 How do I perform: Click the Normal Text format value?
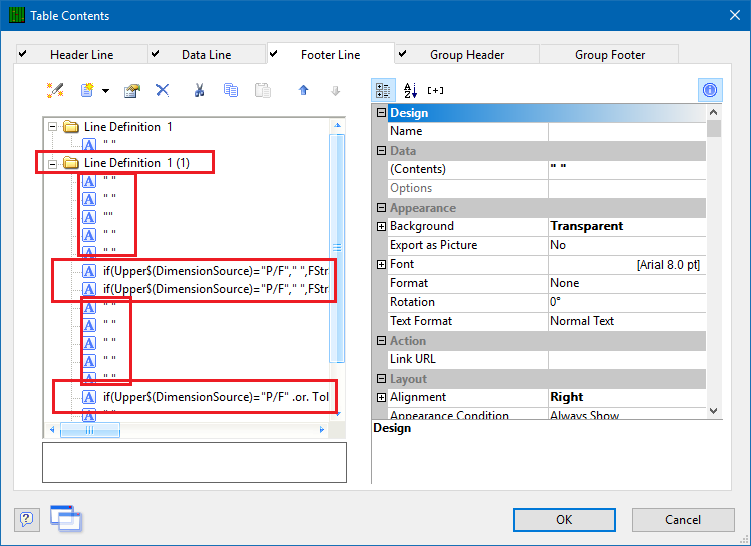pyautogui.click(x=627, y=321)
